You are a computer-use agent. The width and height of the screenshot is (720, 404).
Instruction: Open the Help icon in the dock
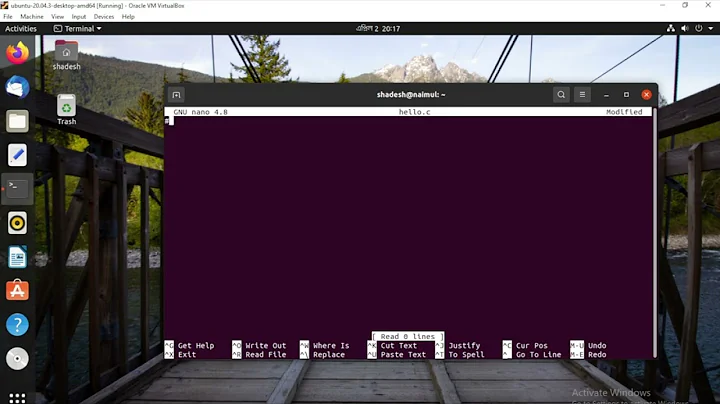(x=17, y=325)
